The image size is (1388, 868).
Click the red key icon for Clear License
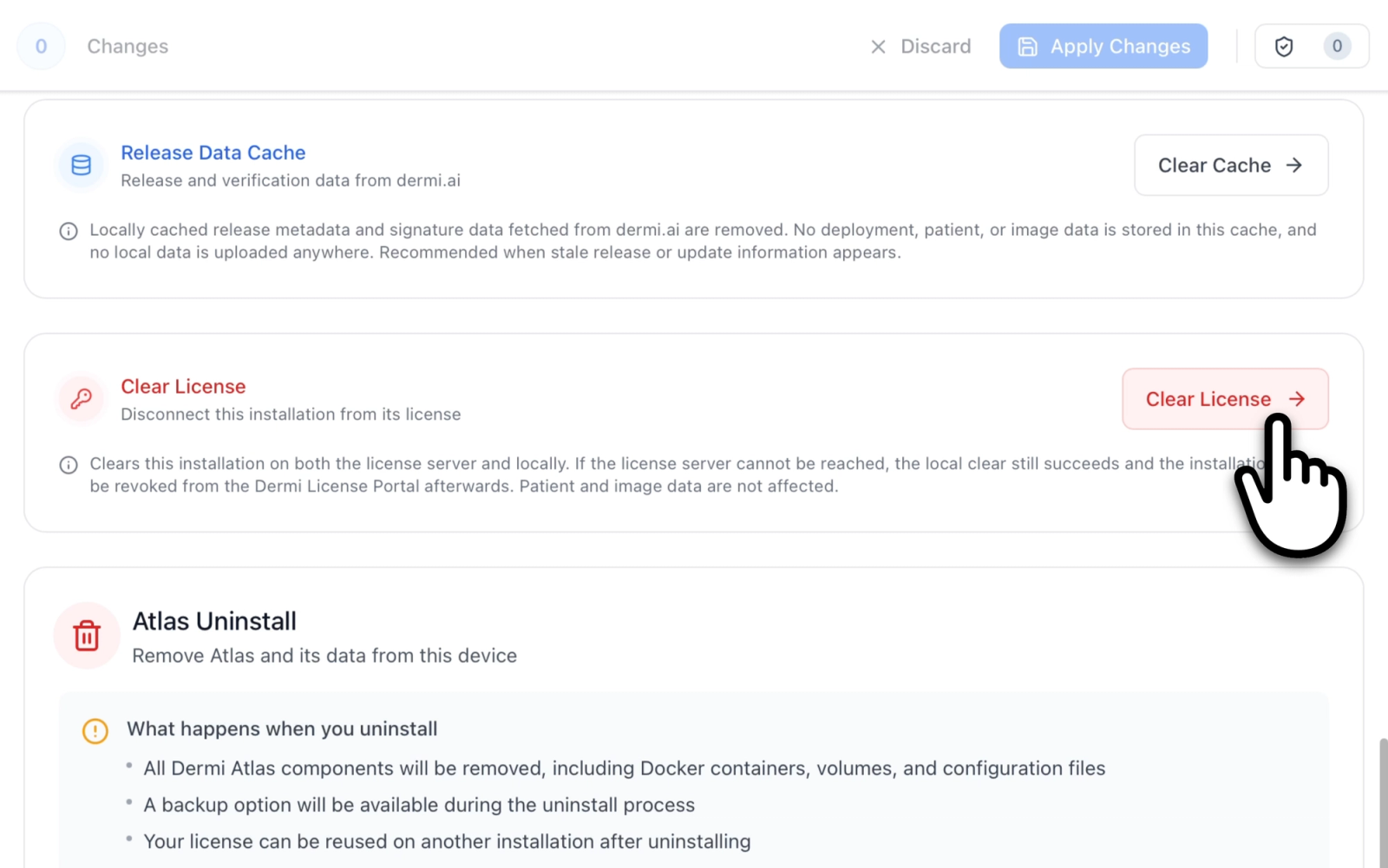click(82, 399)
